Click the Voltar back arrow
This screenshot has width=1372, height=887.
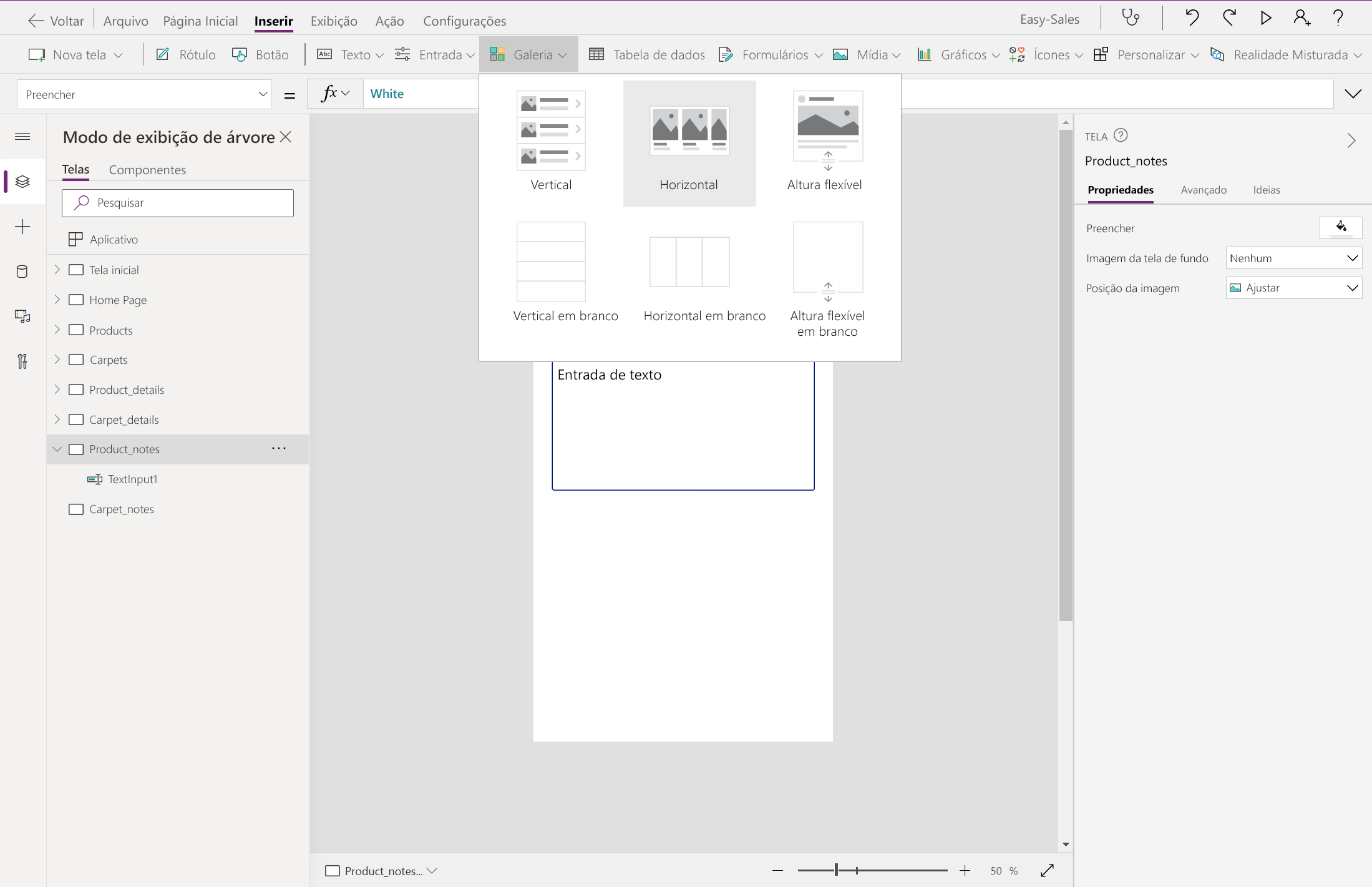(36, 21)
